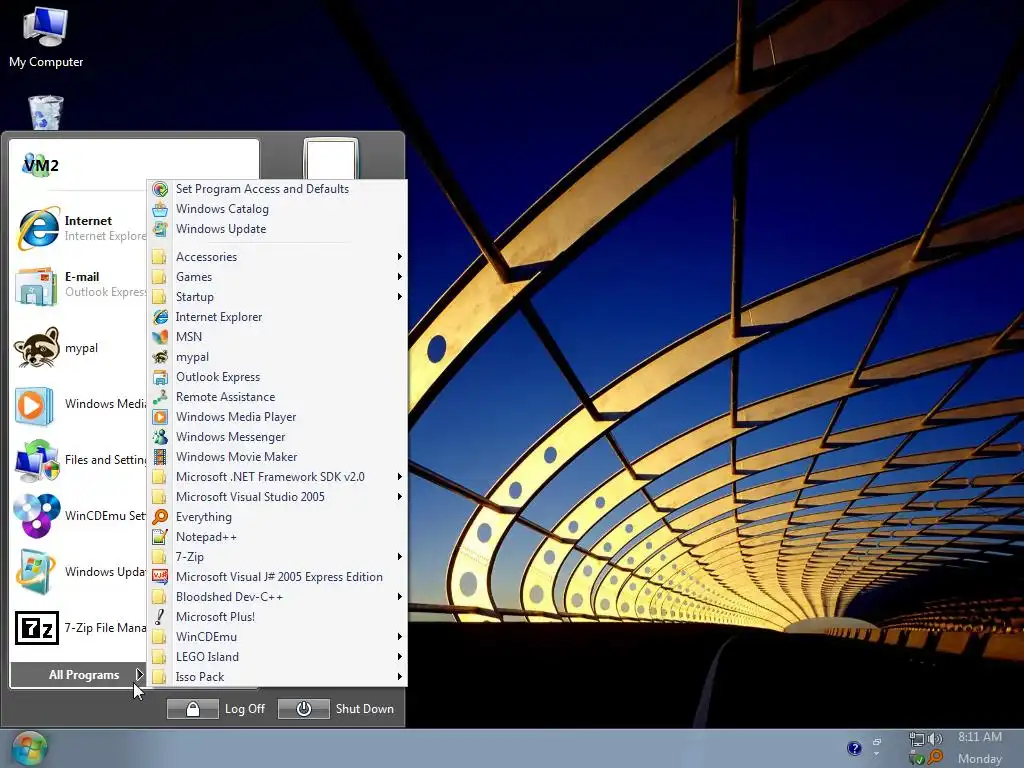
Task: Click the Windows Movie Maker icon
Action: (160, 457)
